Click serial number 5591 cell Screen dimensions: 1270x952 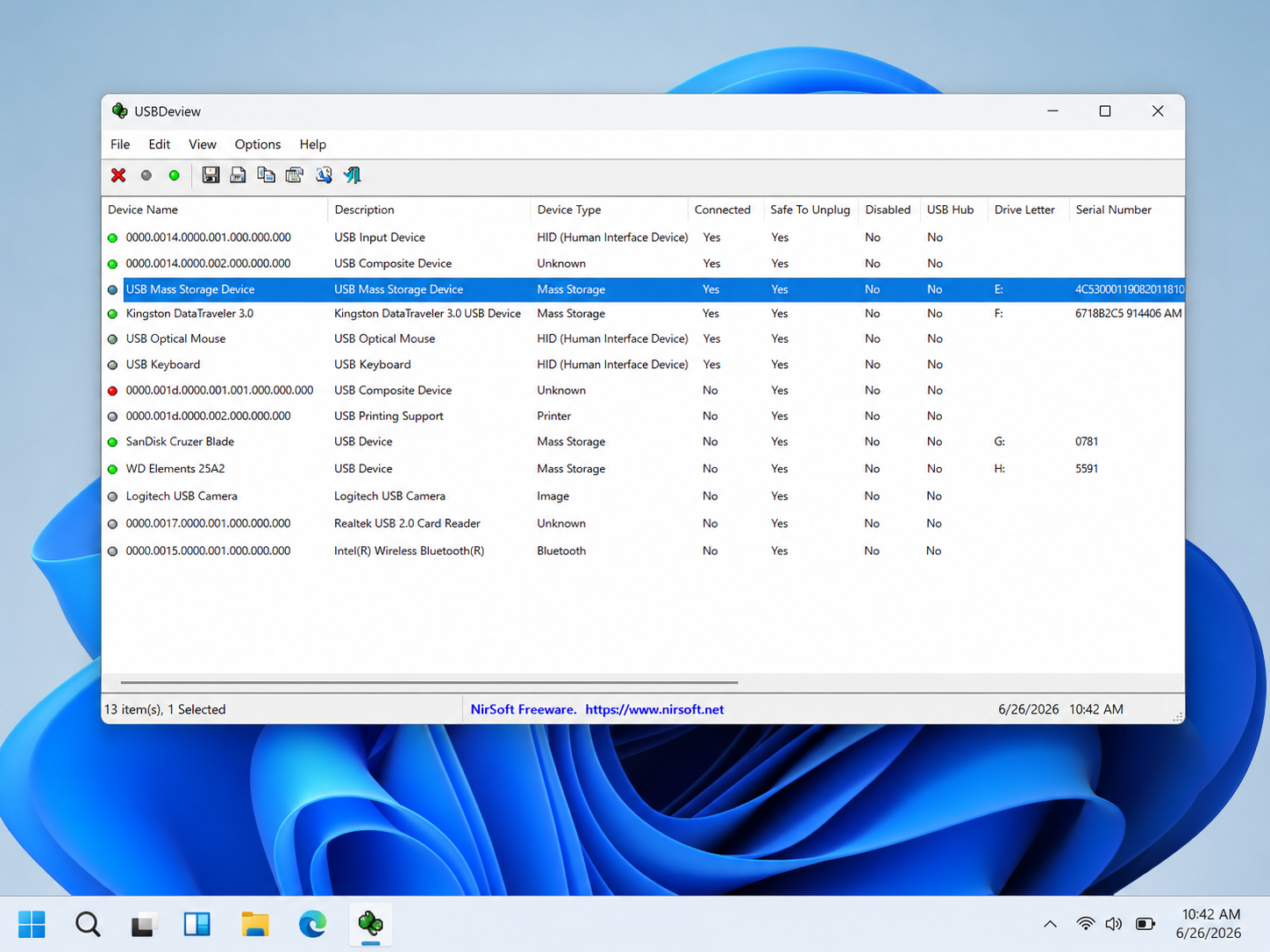click(x=1087, y=469)
